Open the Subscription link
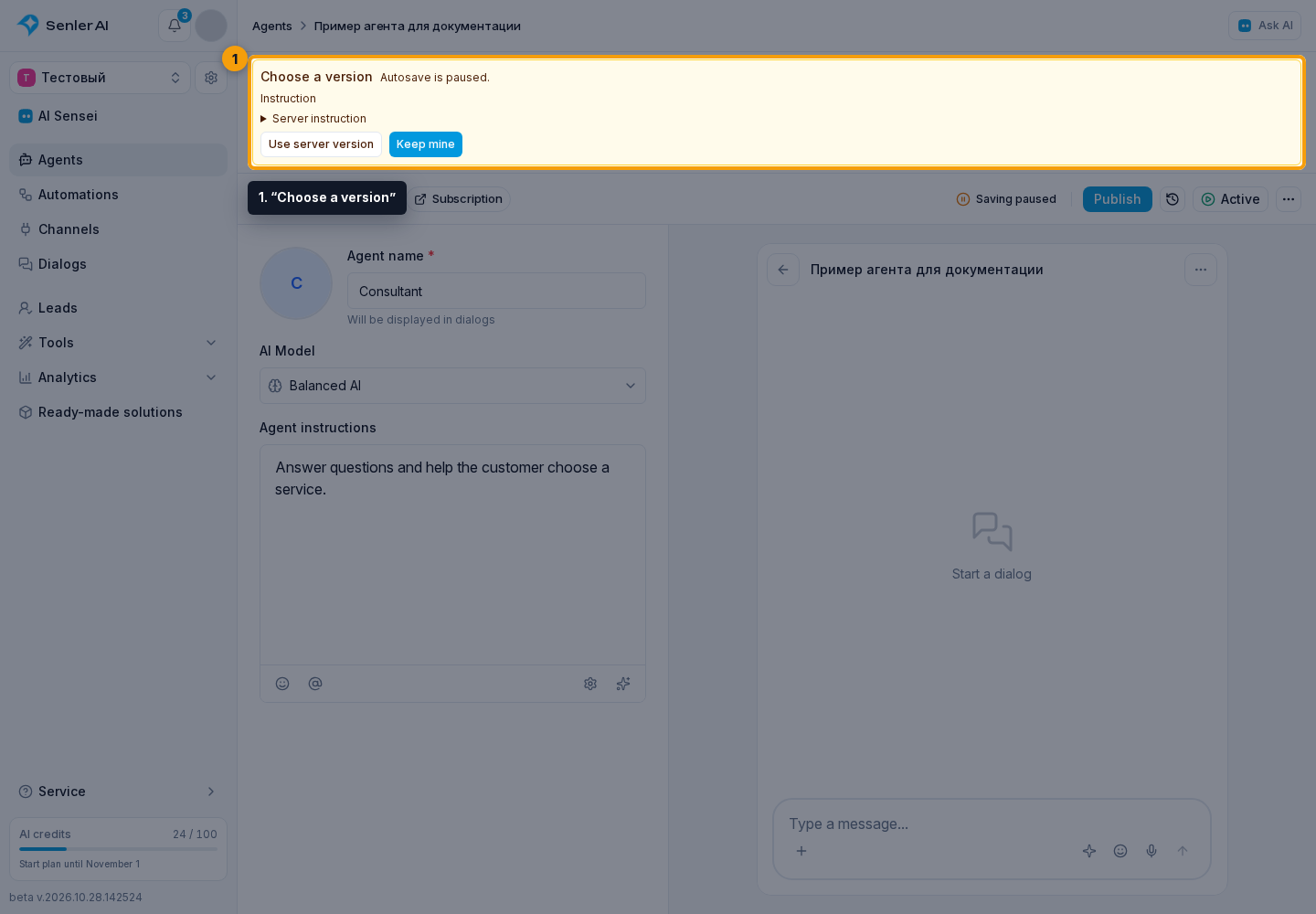1316x914 pixels. click(x=458, y=199)
